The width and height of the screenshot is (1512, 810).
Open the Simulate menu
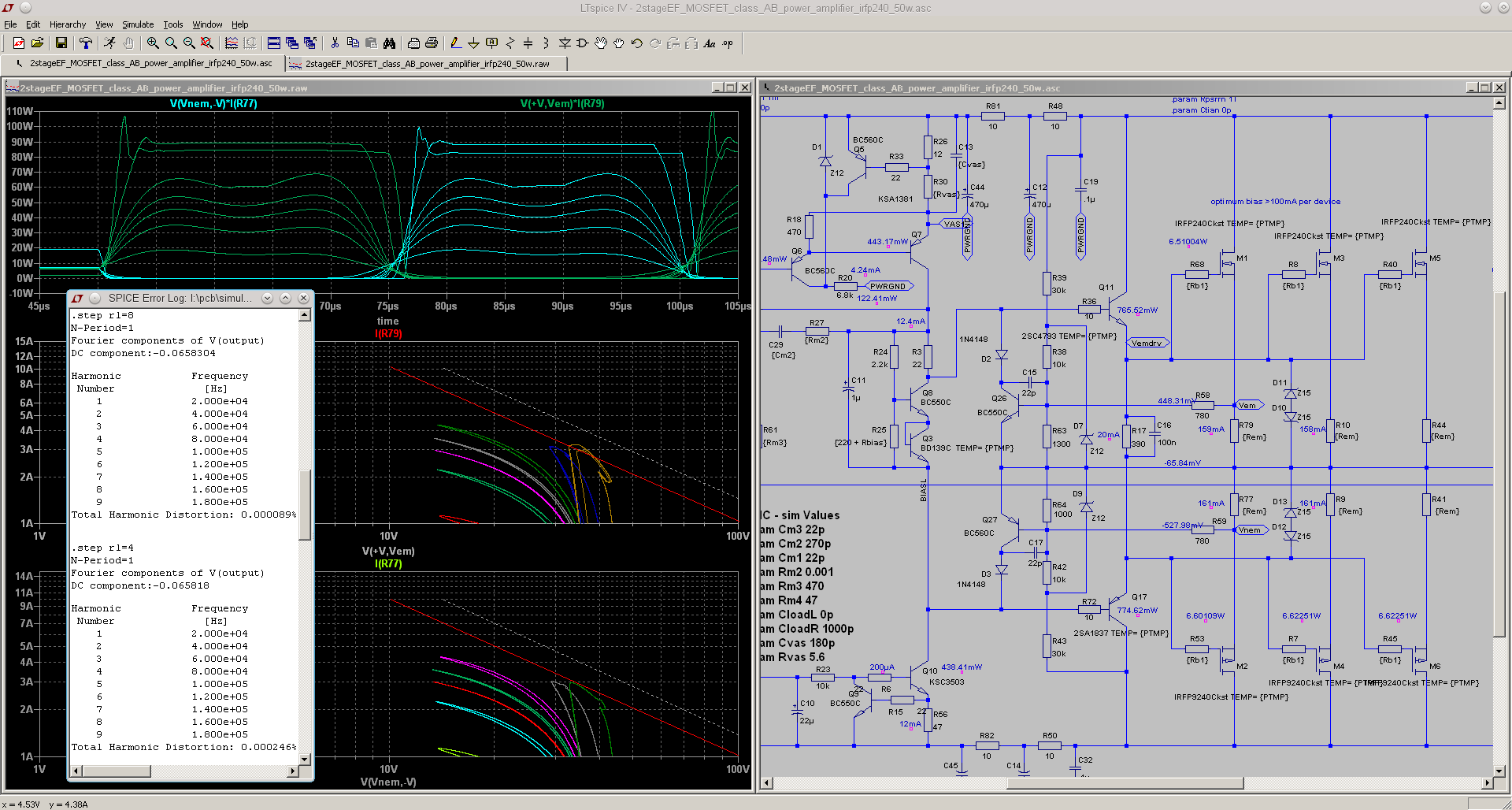[138, 24]
